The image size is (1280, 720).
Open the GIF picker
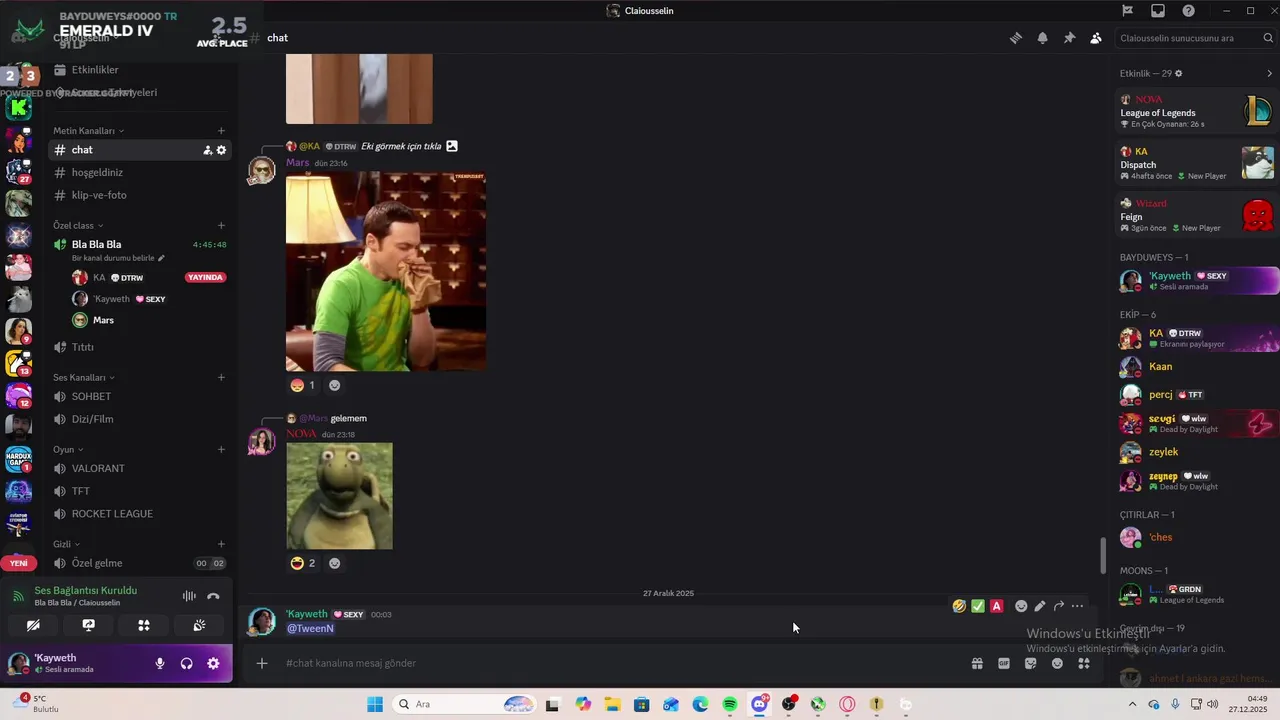point(1004,663)
